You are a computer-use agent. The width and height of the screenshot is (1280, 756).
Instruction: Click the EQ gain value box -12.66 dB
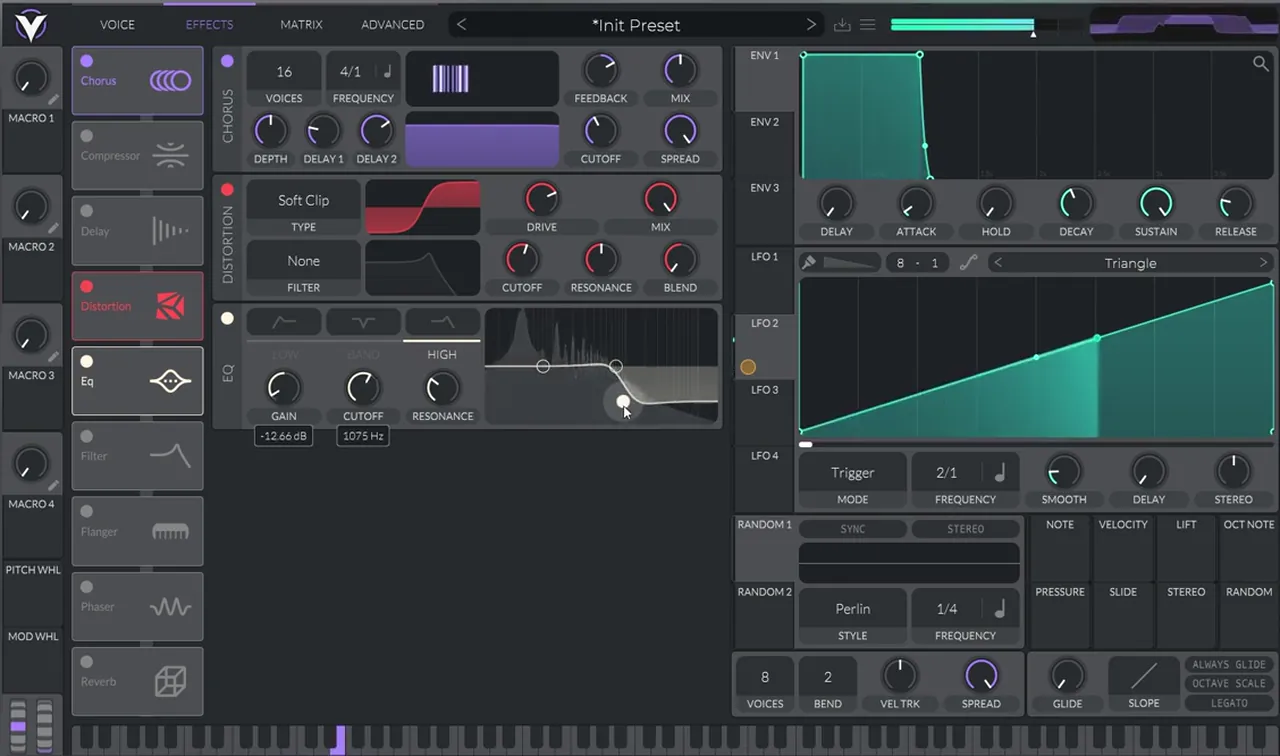[283, 436]
